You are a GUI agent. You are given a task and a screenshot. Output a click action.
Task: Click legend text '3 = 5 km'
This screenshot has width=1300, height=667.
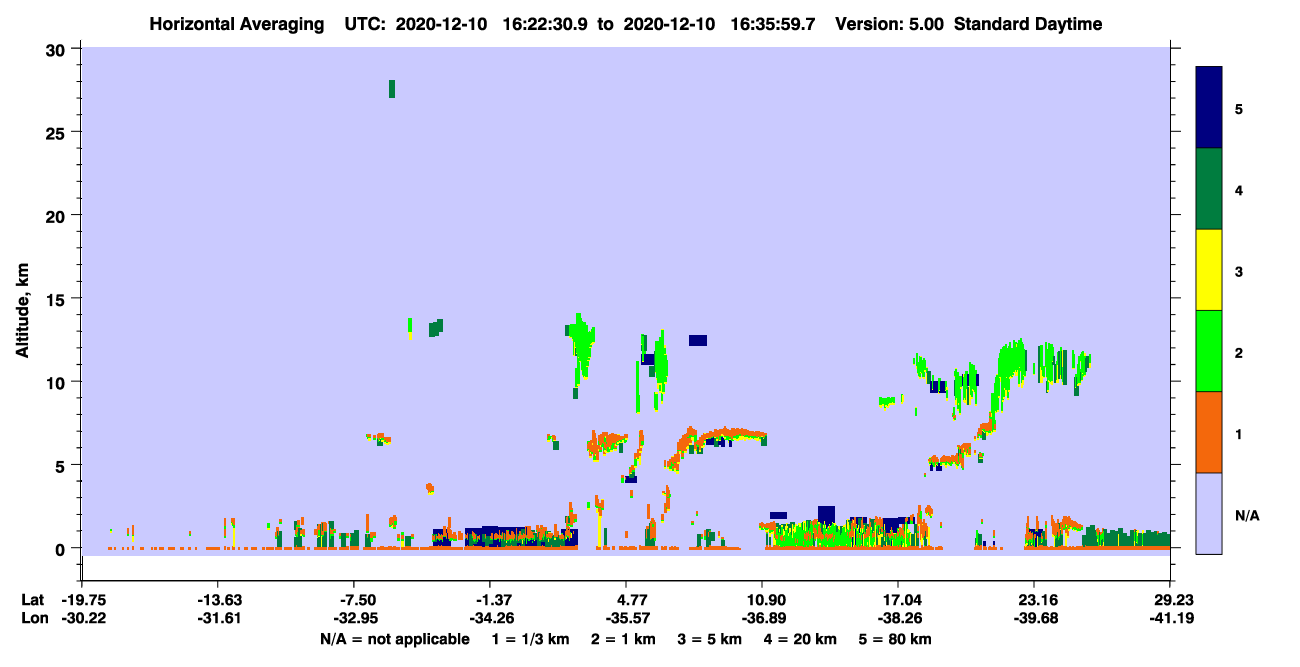pyautogui.click(x=710, y=639)
